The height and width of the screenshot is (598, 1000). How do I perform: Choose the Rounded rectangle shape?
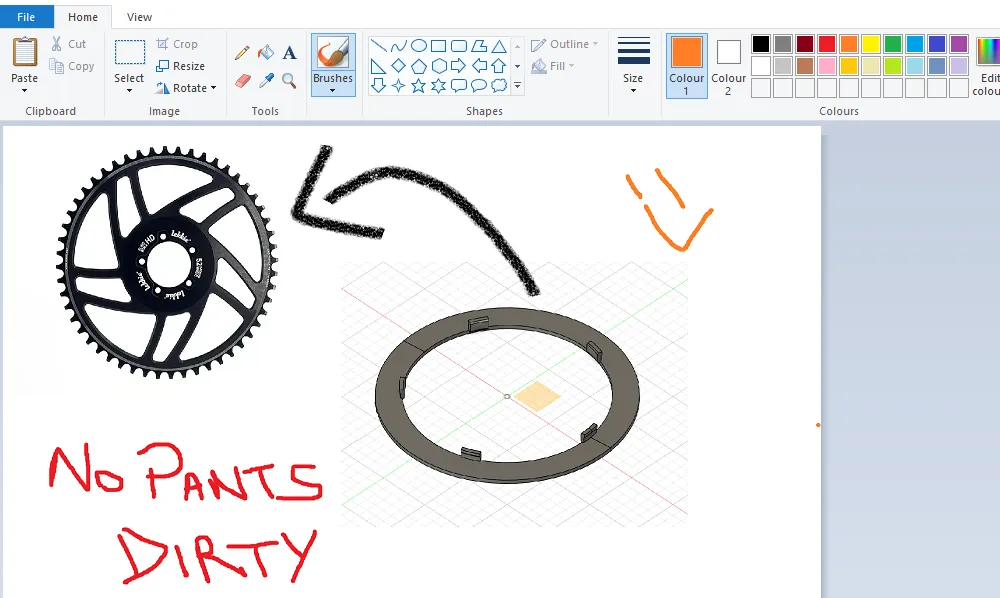pos(459,46)
